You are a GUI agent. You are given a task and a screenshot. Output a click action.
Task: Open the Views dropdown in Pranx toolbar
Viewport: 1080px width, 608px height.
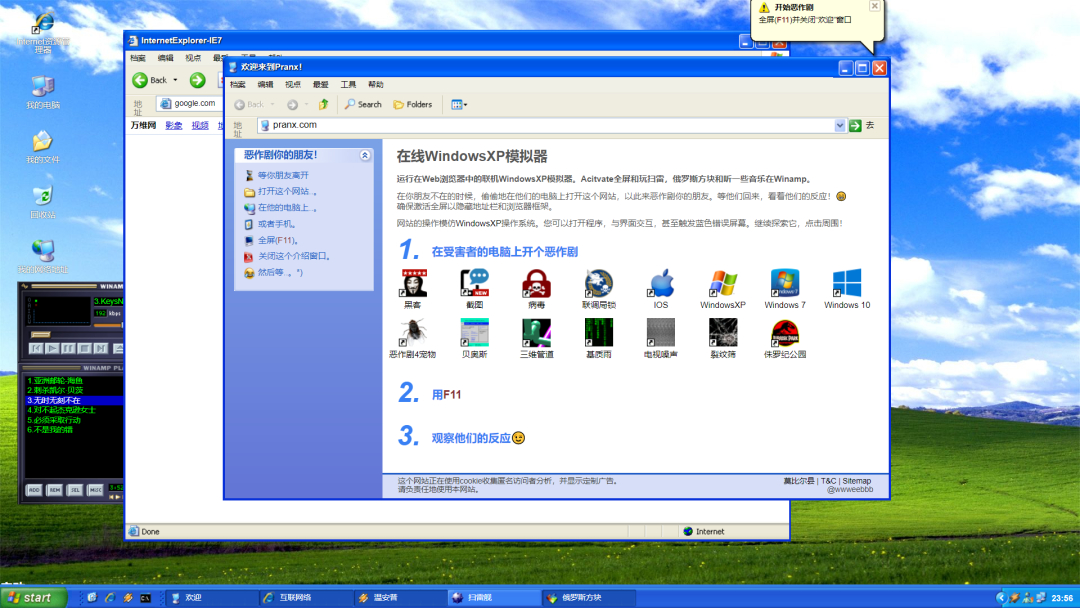tap(459, 105)
